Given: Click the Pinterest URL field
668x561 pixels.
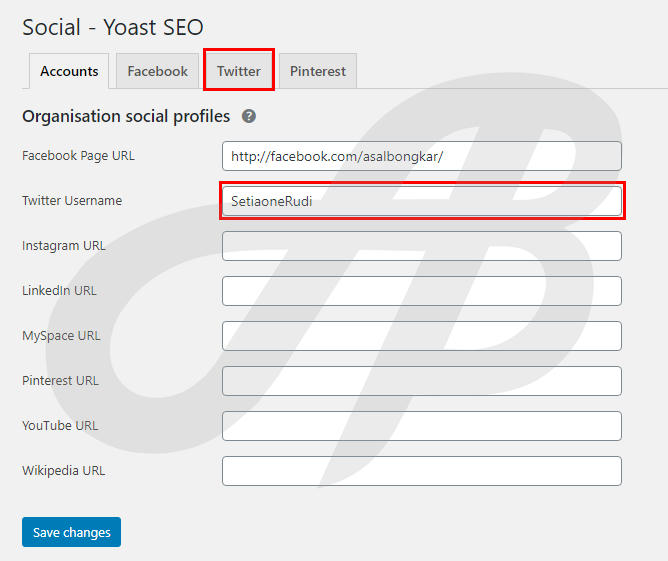Looking at the screenshot, I should 422,381.
